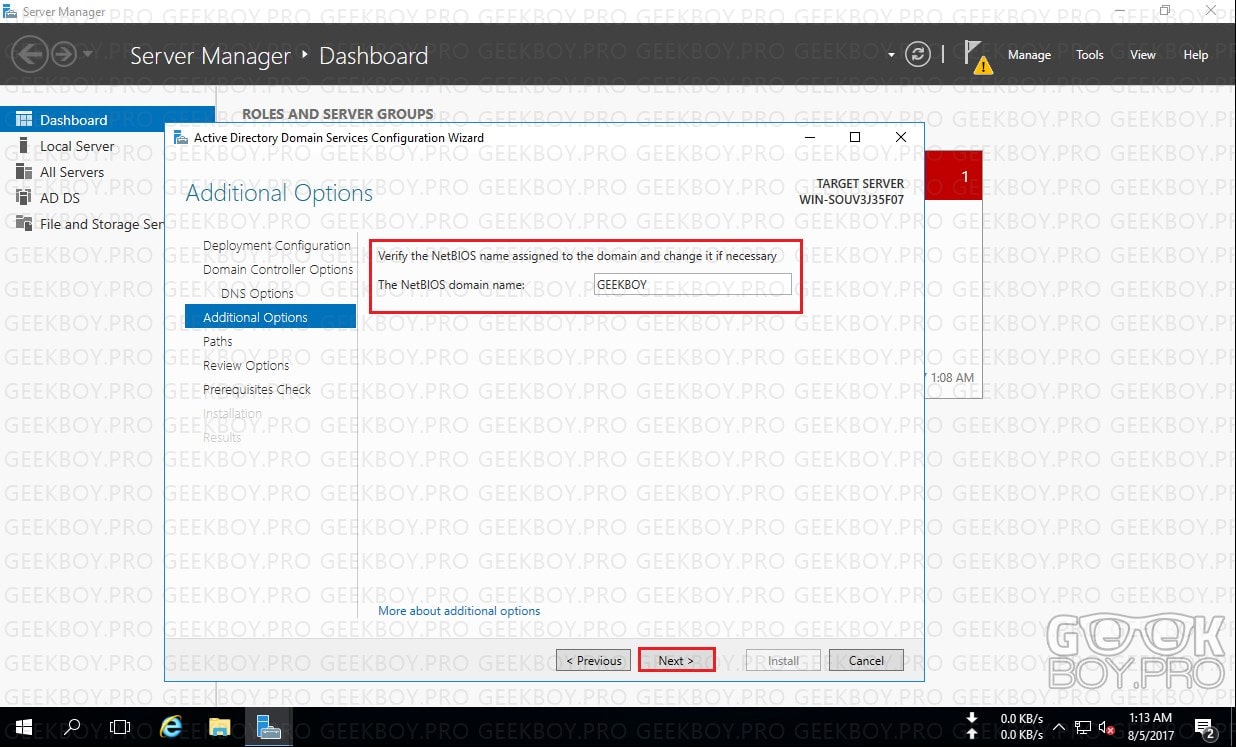Click the NetBIOS domain name field

click(x=692, y=285)
